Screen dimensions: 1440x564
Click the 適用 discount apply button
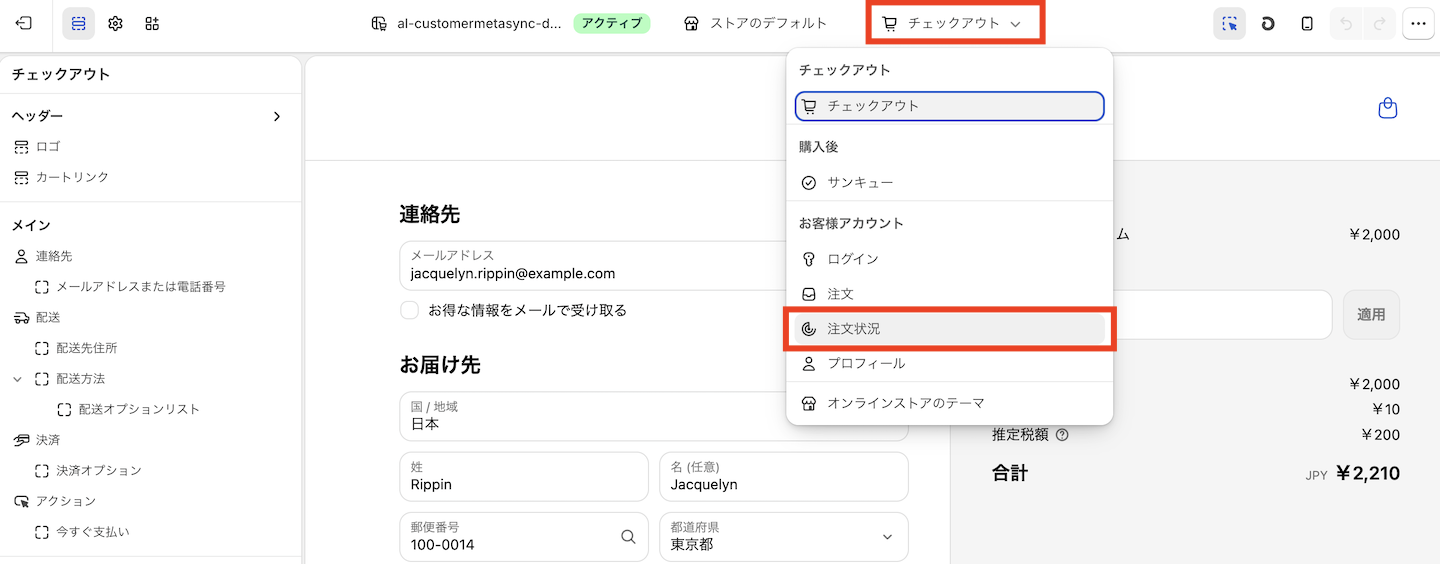[x=1371, y=315]
